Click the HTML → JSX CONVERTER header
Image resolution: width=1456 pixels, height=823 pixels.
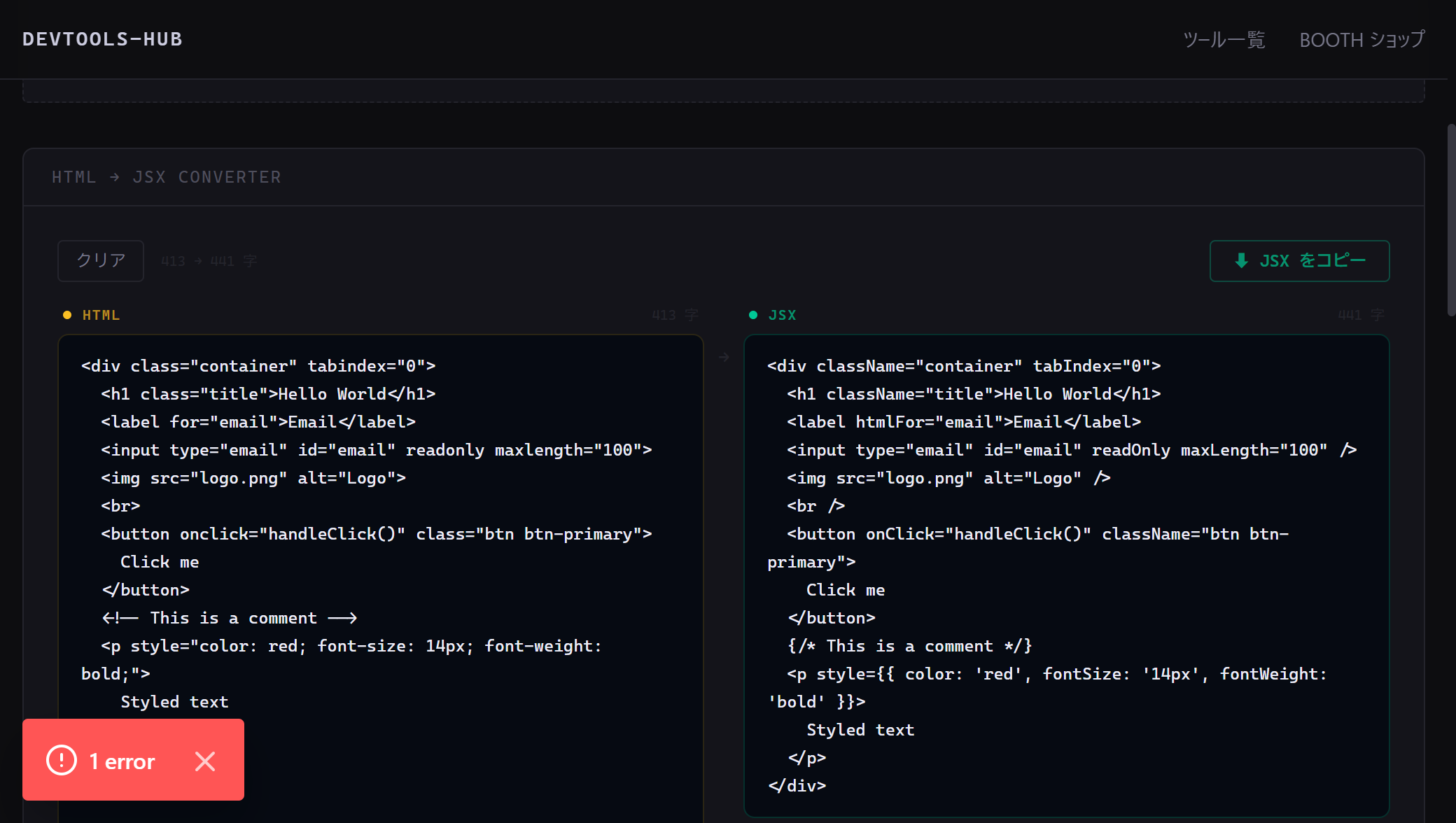(167, 177)
